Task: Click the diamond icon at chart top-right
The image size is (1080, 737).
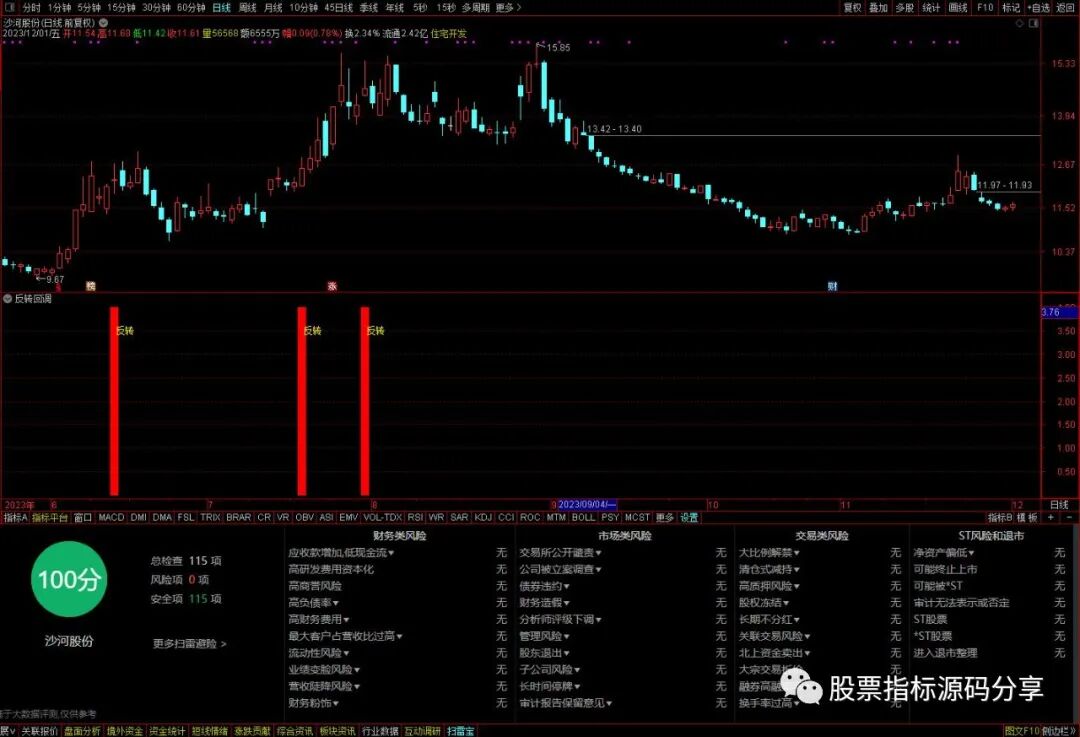Action: coord(1020,23)
